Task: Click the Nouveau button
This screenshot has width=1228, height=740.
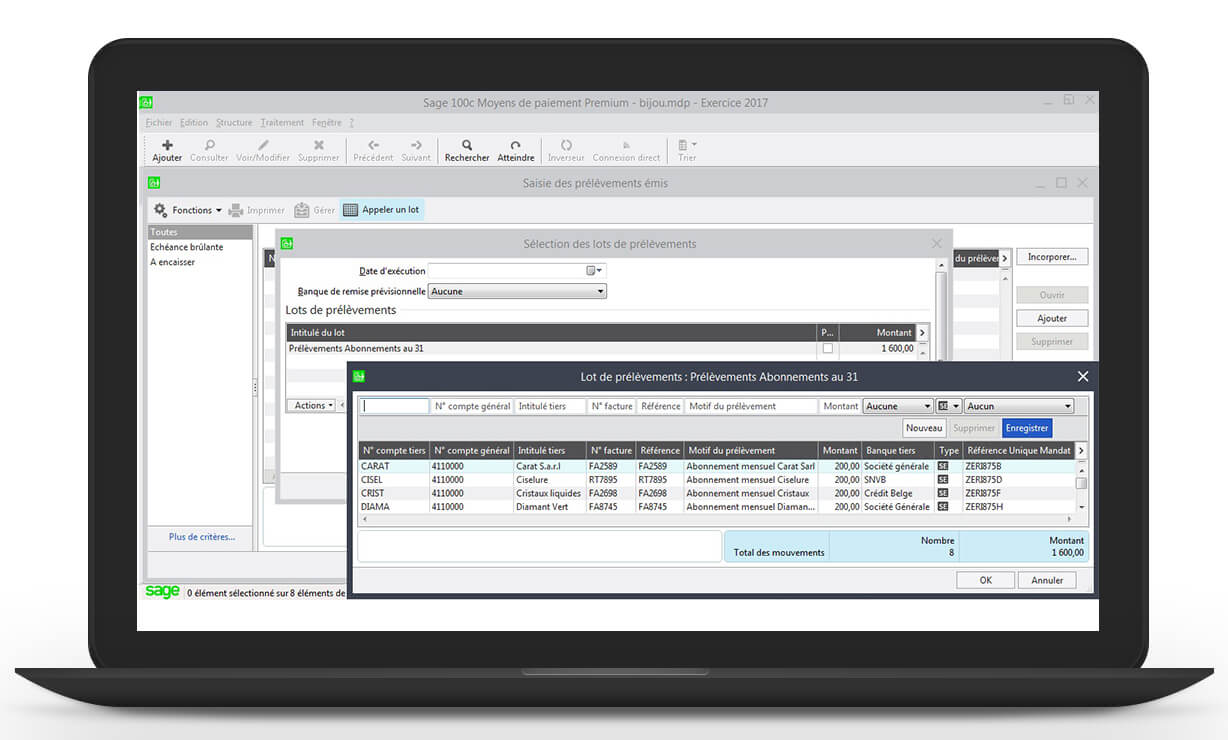Action: click(924, 428)
